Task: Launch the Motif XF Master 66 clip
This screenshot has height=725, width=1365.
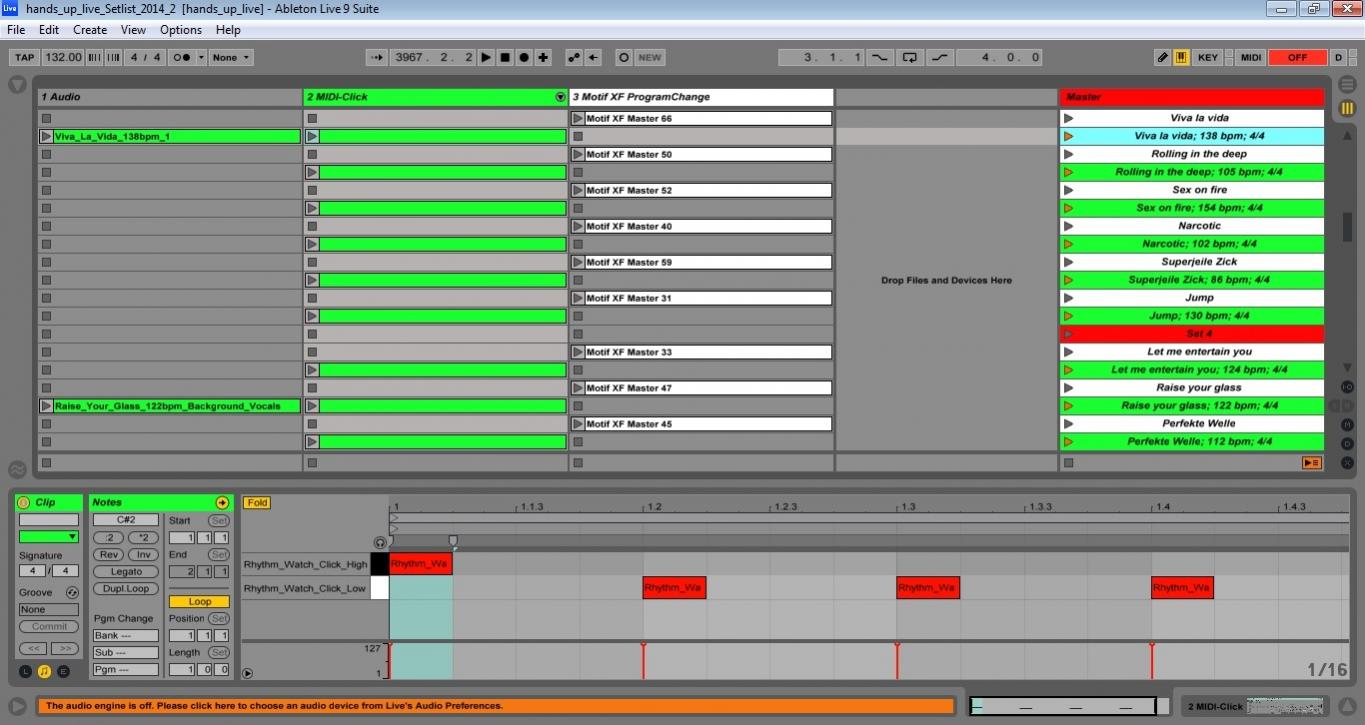Action: click(x=577, y=118)
